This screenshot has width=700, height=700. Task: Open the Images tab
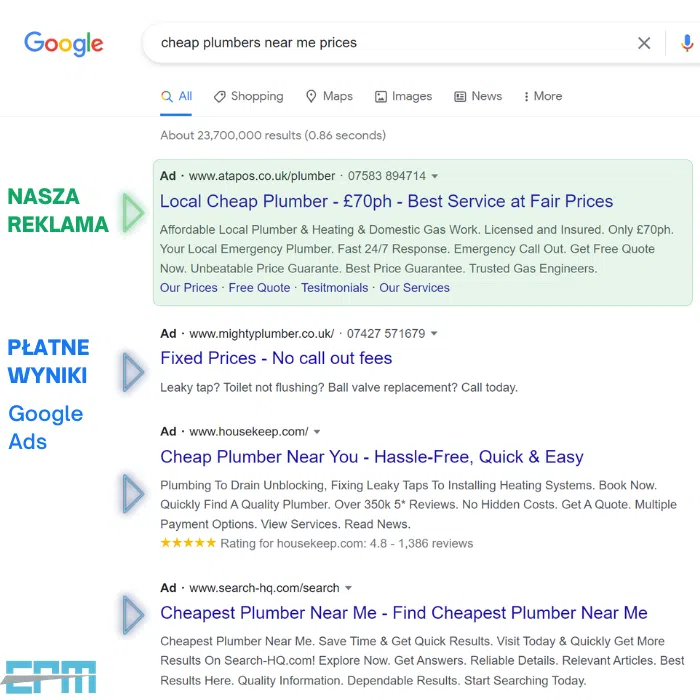point(404,96)
